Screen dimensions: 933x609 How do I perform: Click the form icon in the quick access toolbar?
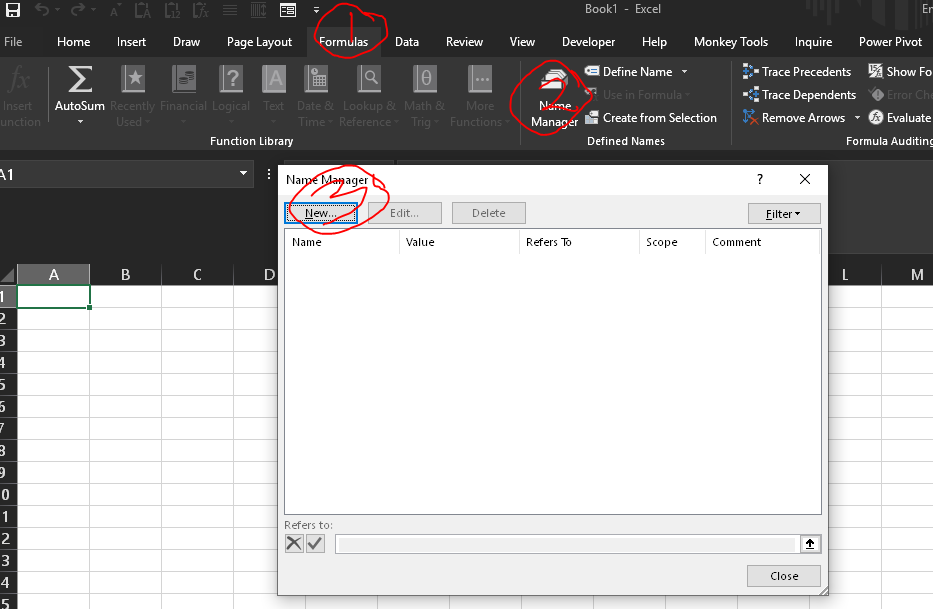288,10
